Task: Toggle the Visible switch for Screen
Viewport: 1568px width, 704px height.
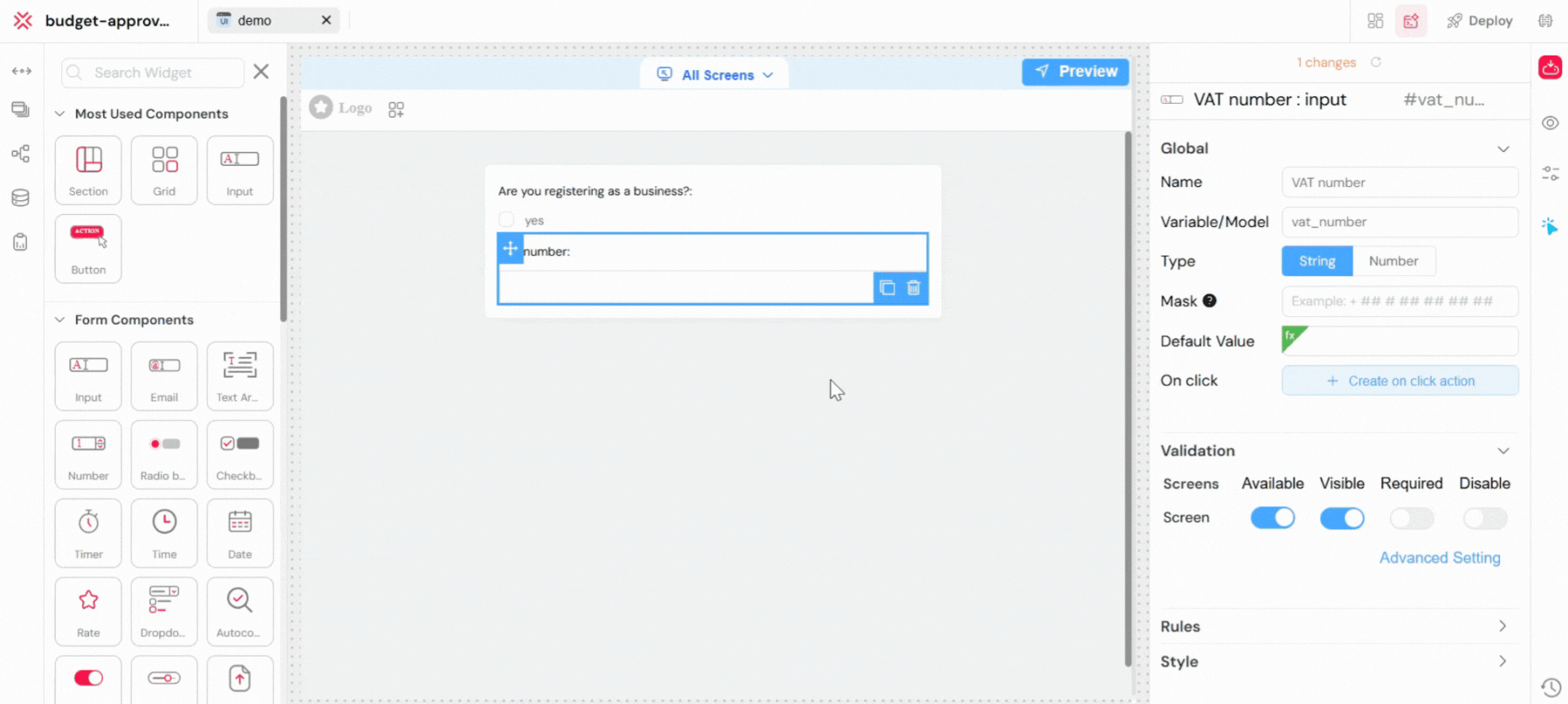Action: pos(1342,518)
